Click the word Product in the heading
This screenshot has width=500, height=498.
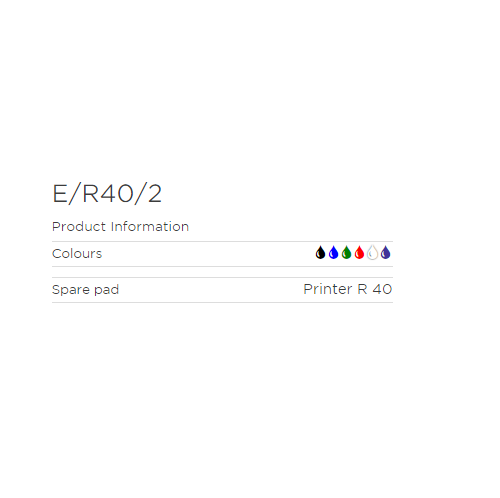pyautogui.click(x=79, y=227)
